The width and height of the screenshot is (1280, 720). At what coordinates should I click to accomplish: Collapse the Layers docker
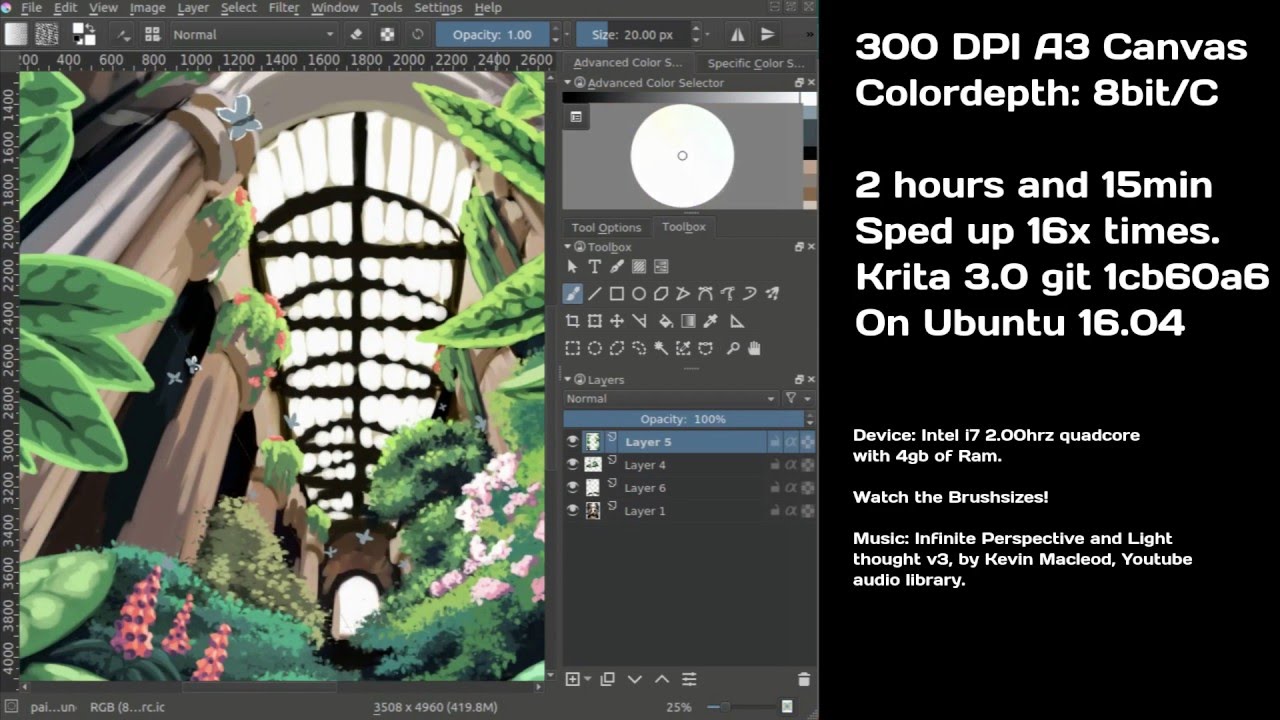point(568,380)
